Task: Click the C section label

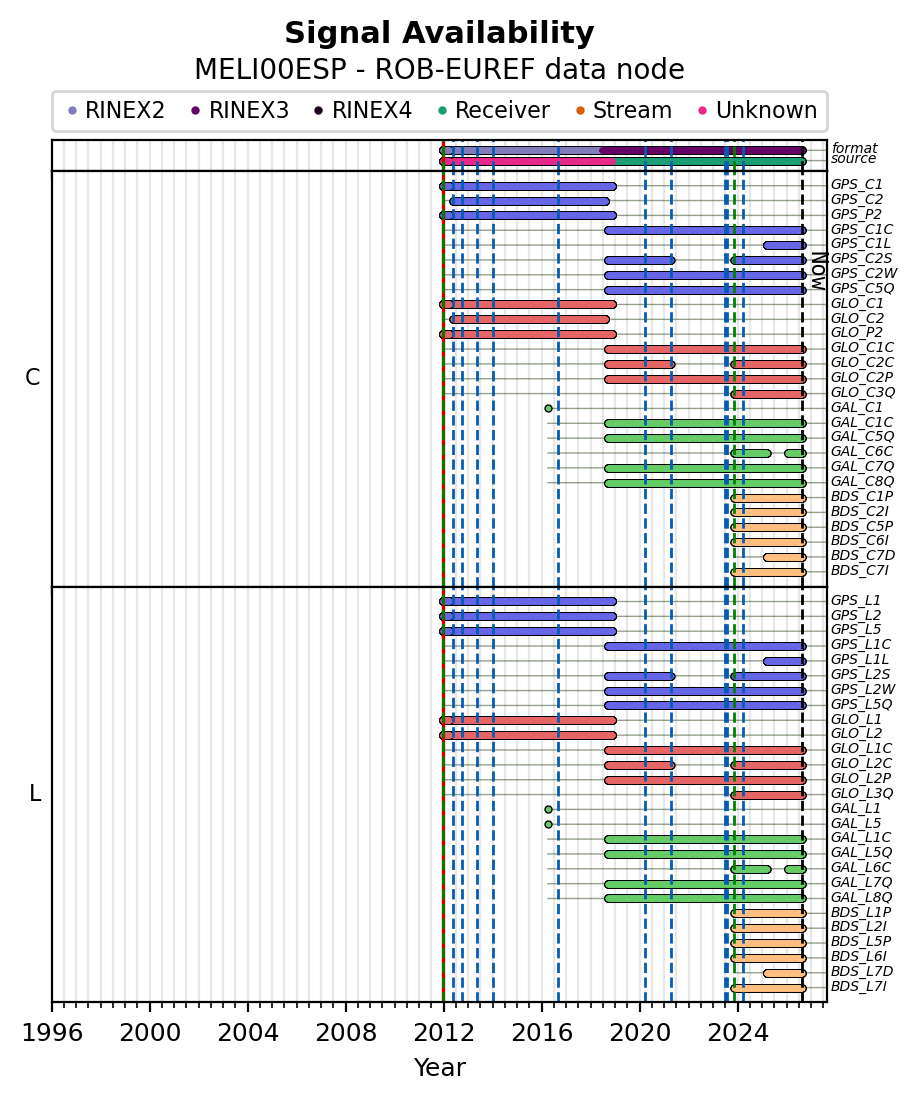Action: [x=32, y=378]
